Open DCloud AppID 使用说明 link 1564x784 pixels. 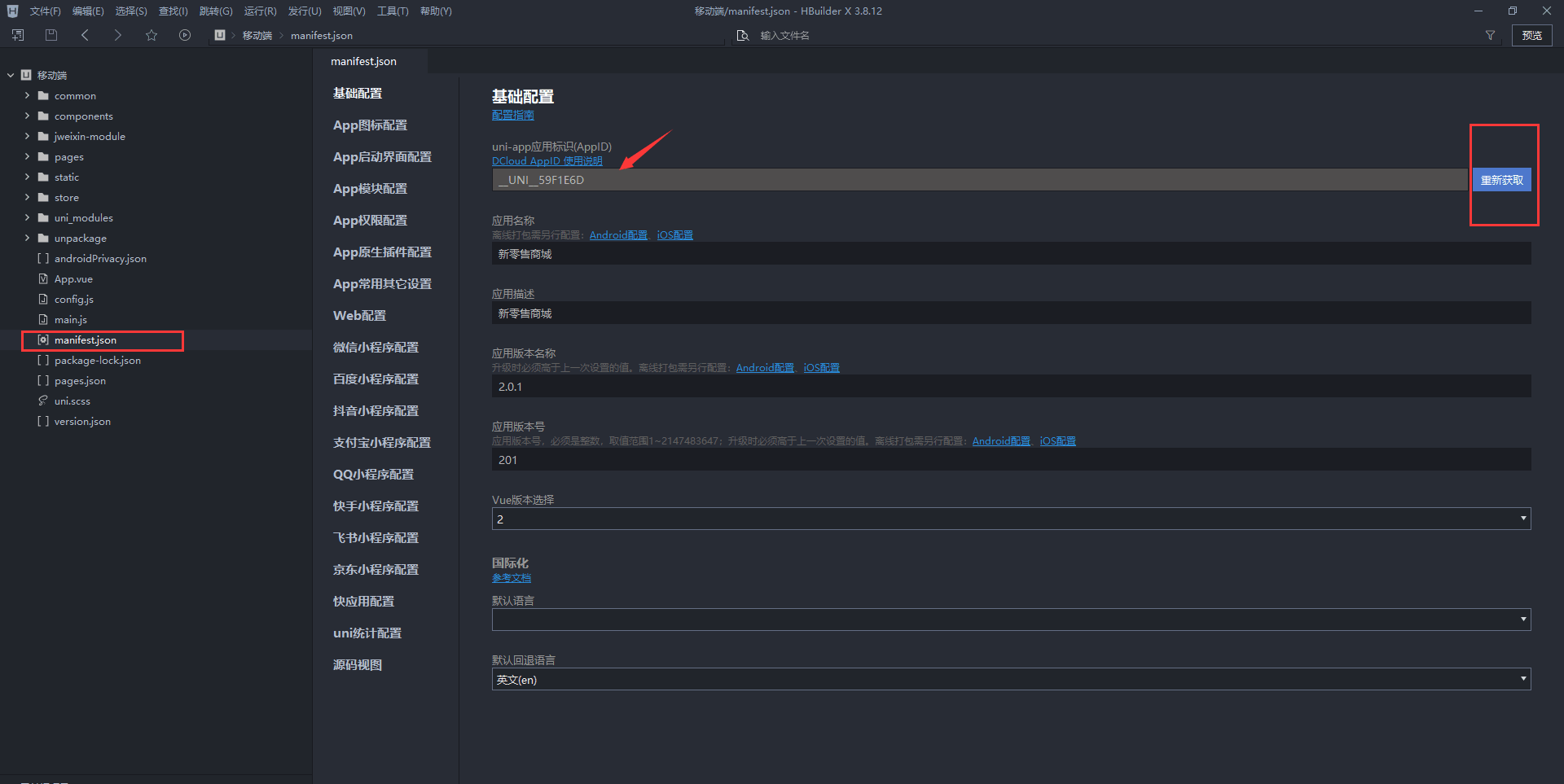click(x=547, y=161)
